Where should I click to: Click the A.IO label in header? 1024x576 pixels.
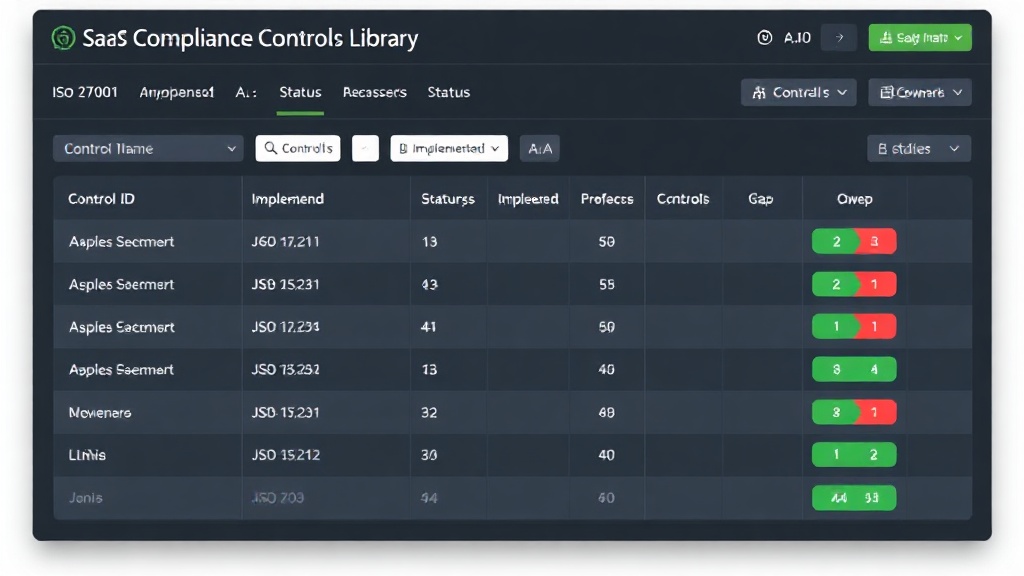coord(797,38)
